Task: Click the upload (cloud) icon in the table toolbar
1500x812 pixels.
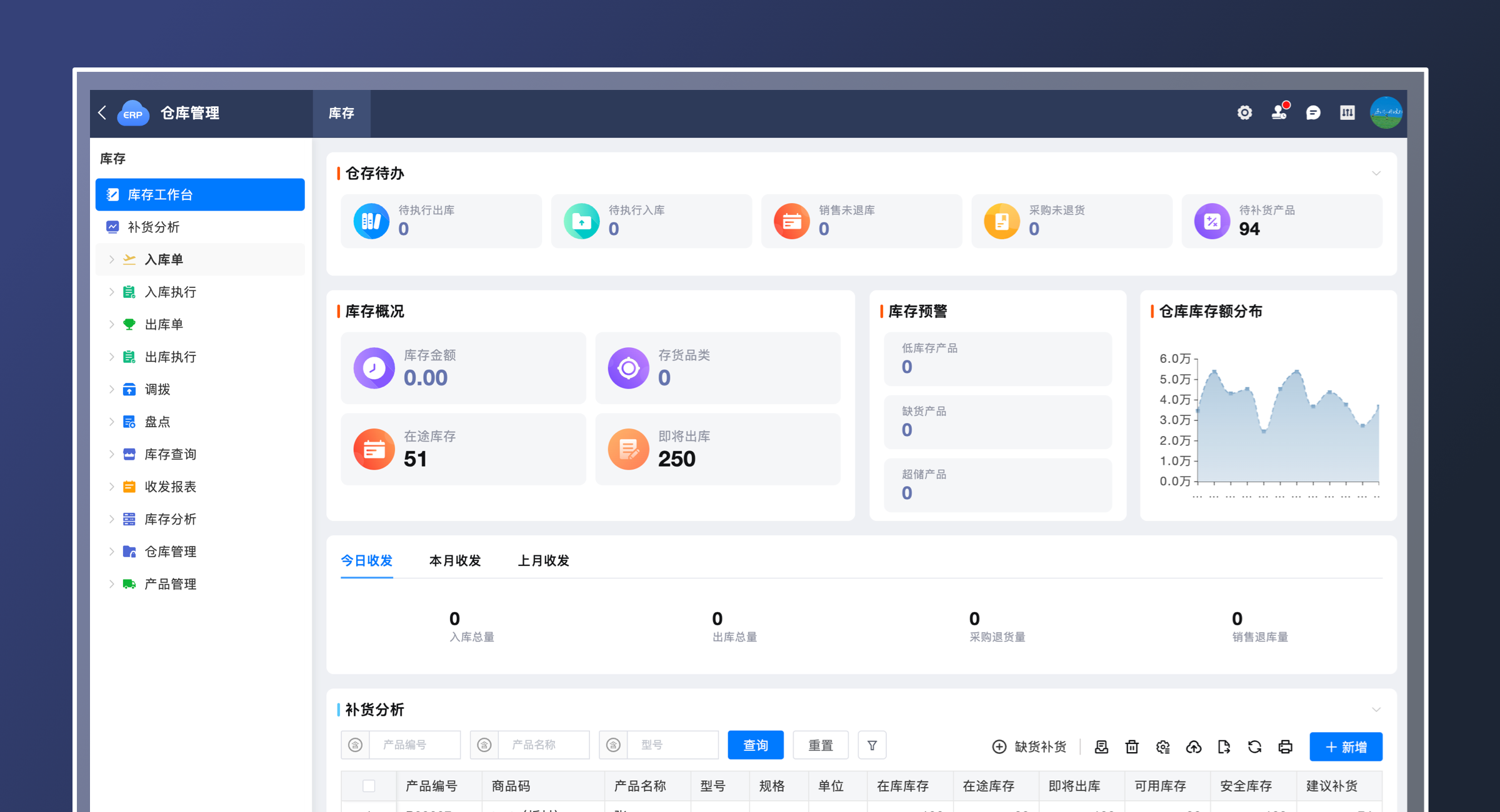Action: (1194, 746)
